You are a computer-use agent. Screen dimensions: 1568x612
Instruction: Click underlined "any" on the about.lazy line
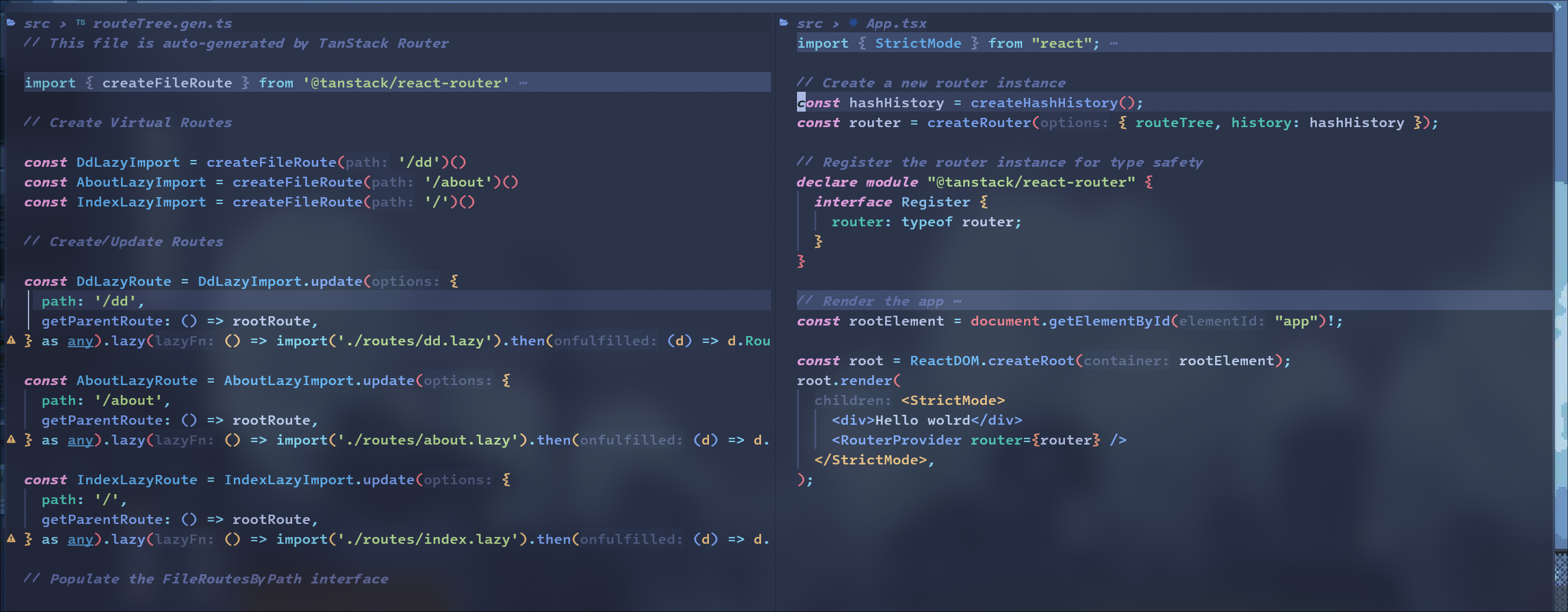(81, 440)
